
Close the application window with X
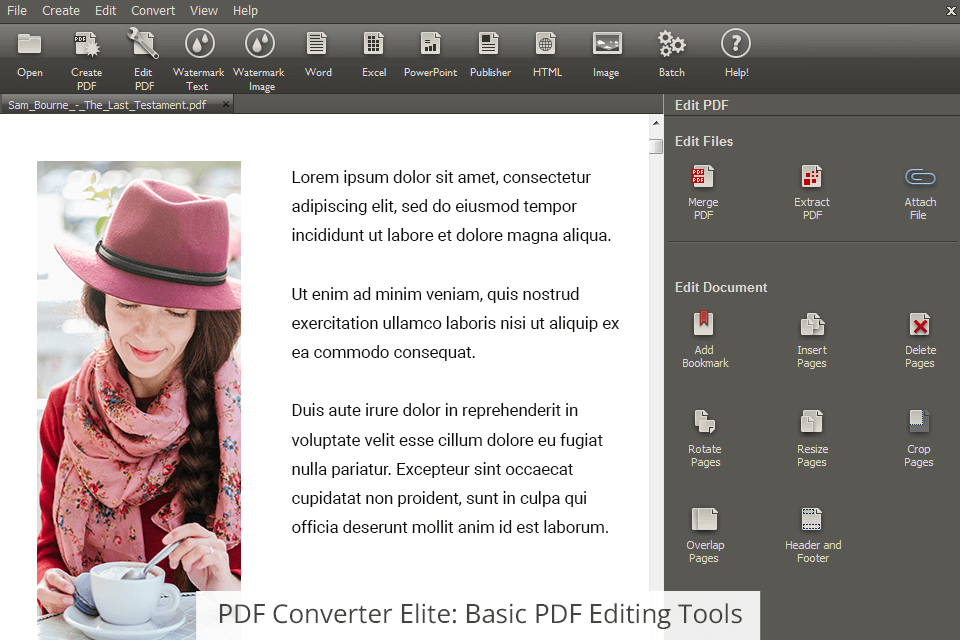tap(952, 10)
